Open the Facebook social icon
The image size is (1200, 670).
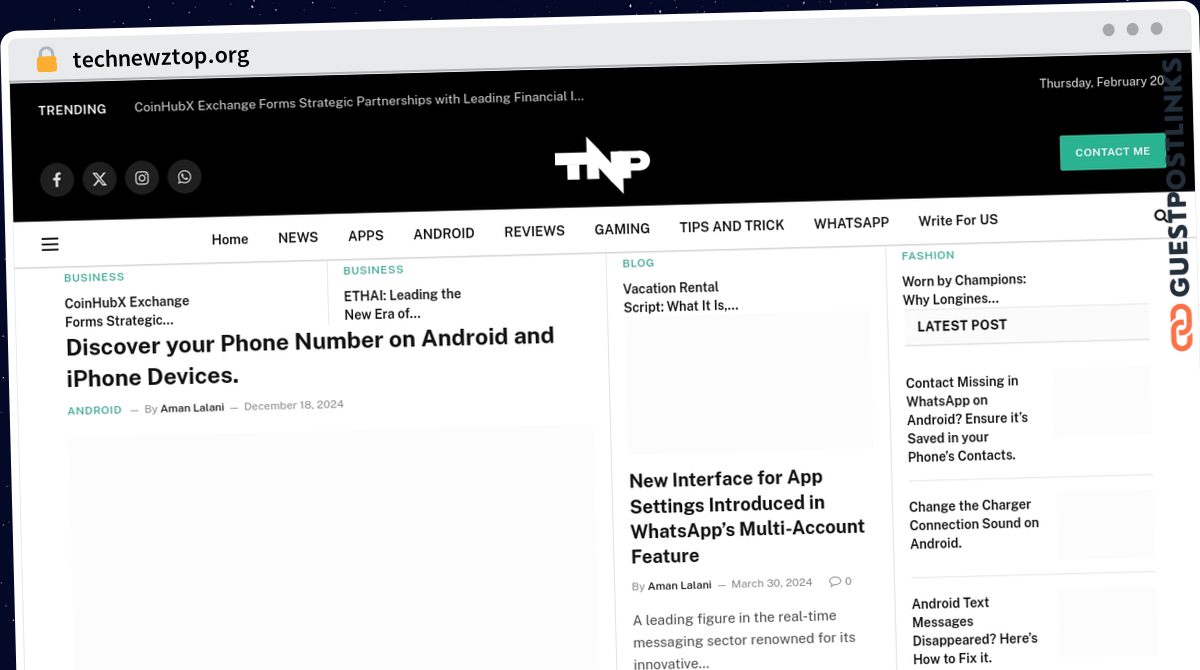(57, 180)
